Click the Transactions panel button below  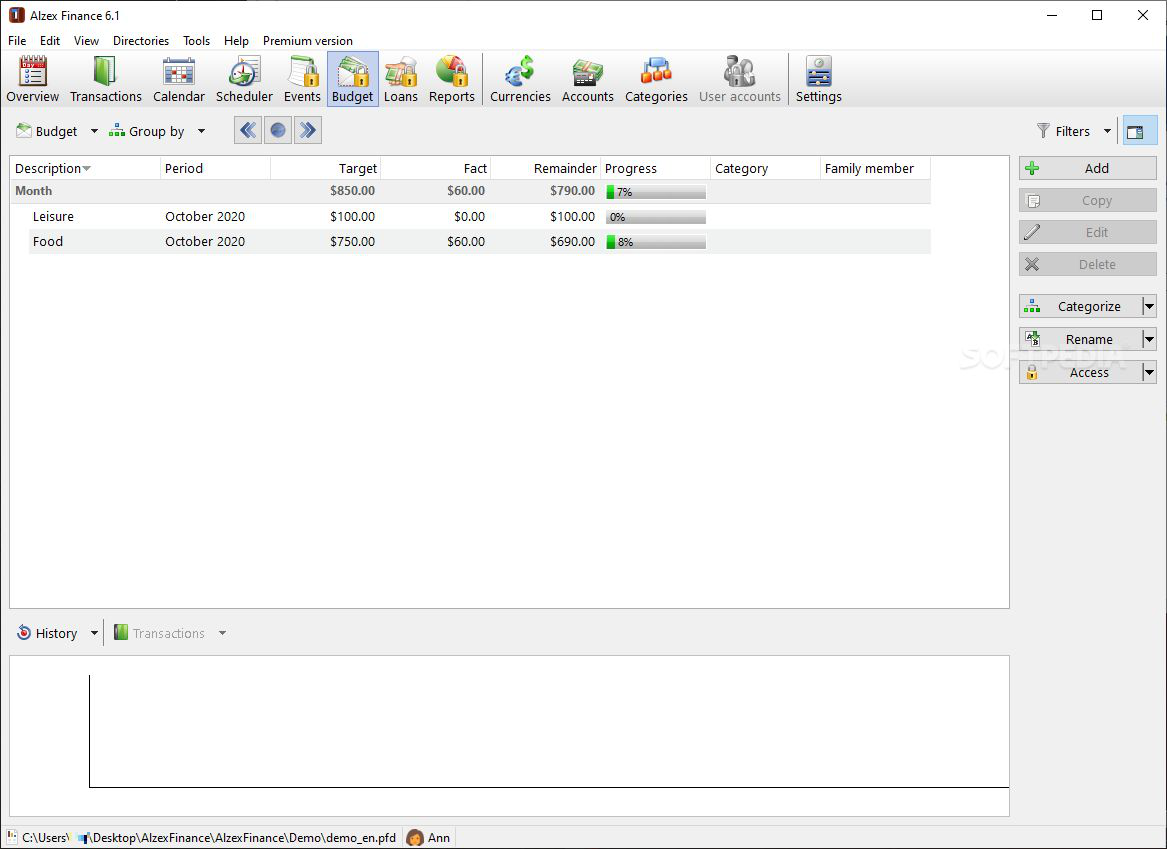(x=160, y=633)
